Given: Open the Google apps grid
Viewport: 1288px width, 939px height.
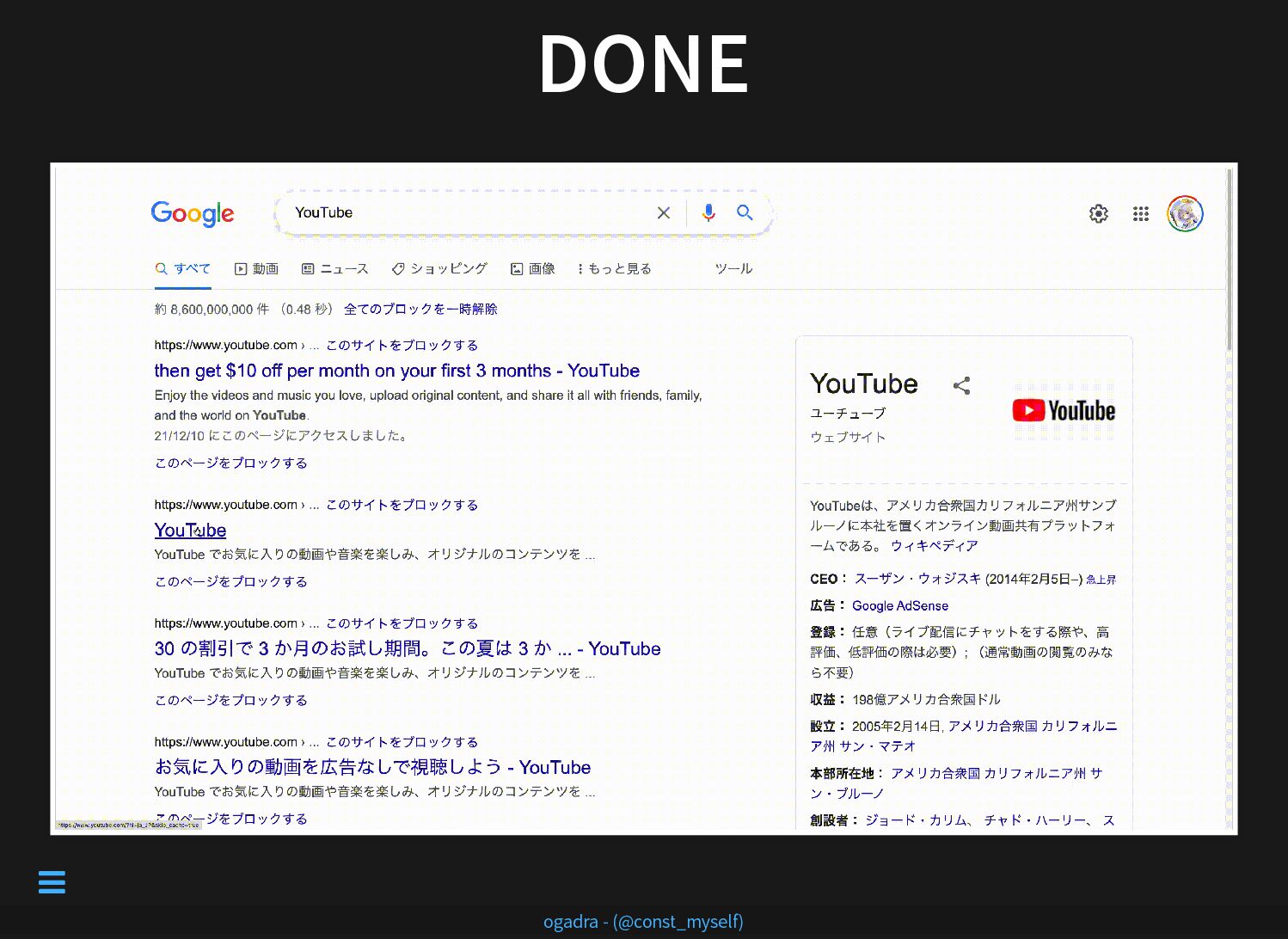Looking at the screenshot, I should click(x=1141, y=213).
